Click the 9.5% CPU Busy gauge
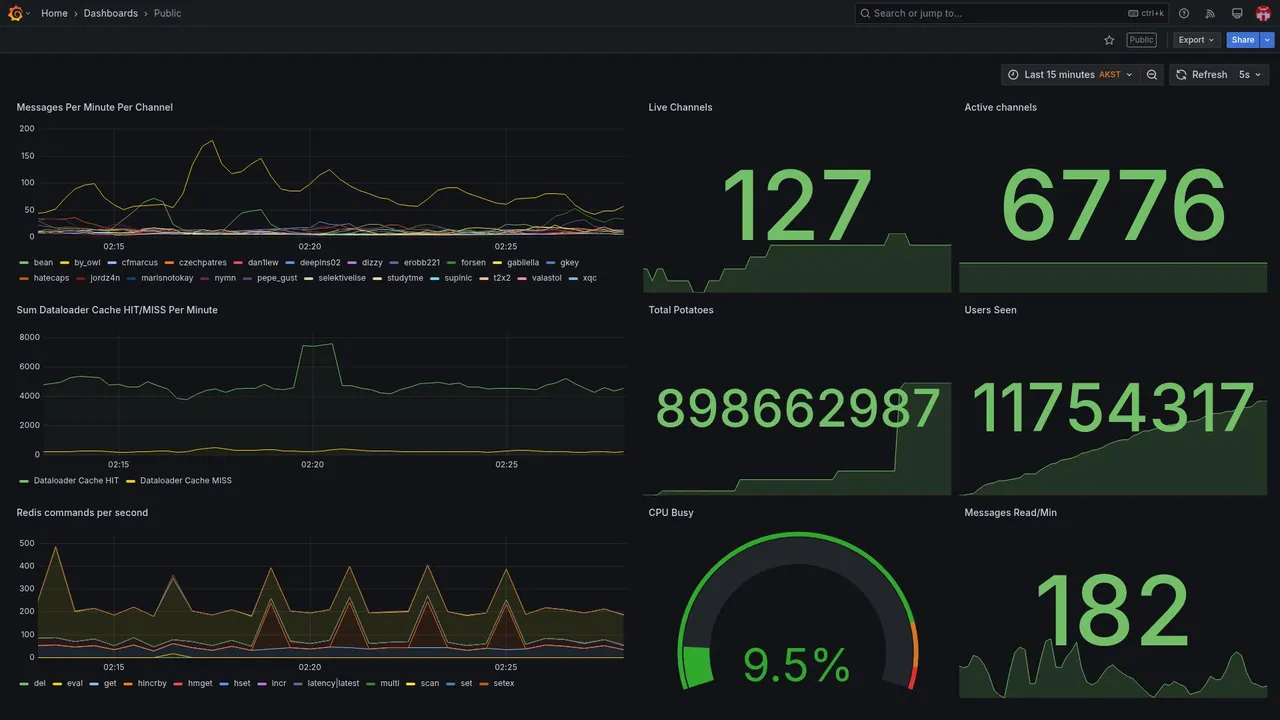This screenshot has height=720, width=1280. pos(797,610)
